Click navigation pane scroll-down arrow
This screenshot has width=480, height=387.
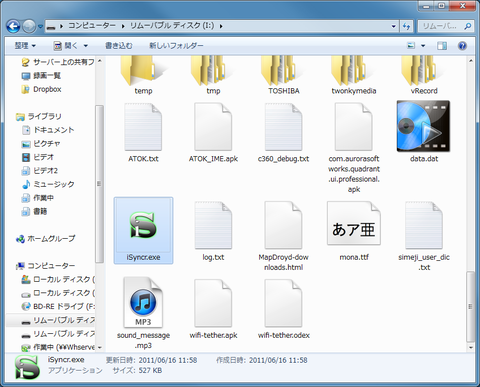pos(99,348)
